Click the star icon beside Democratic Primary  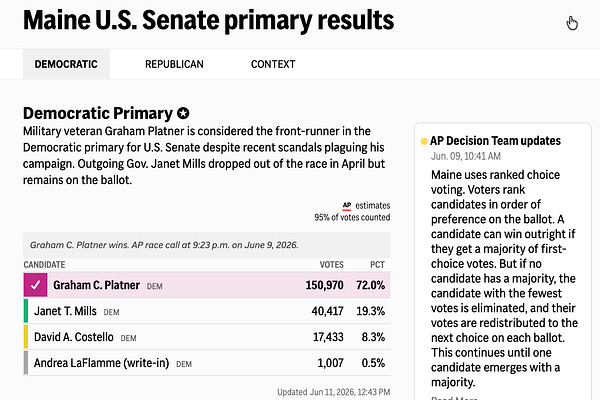point(183,113)
